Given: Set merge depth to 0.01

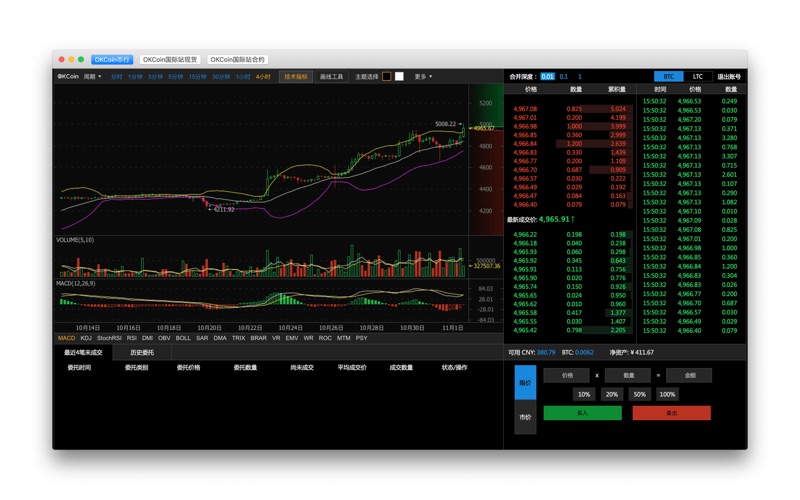Looking at the screenshot, I should click(x=547, y=77).
